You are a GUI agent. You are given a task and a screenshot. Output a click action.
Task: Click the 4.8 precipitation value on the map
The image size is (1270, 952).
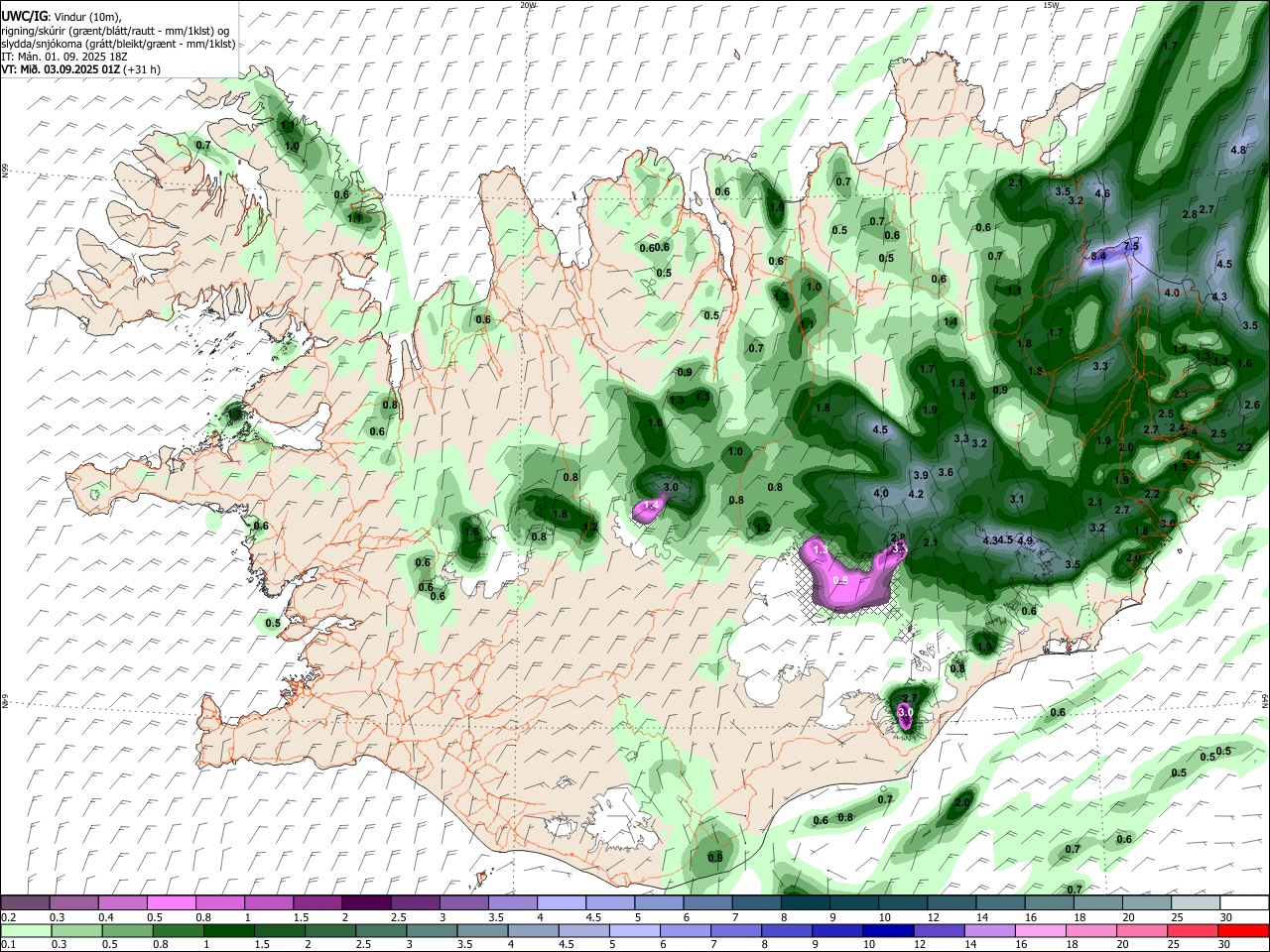1238,150
